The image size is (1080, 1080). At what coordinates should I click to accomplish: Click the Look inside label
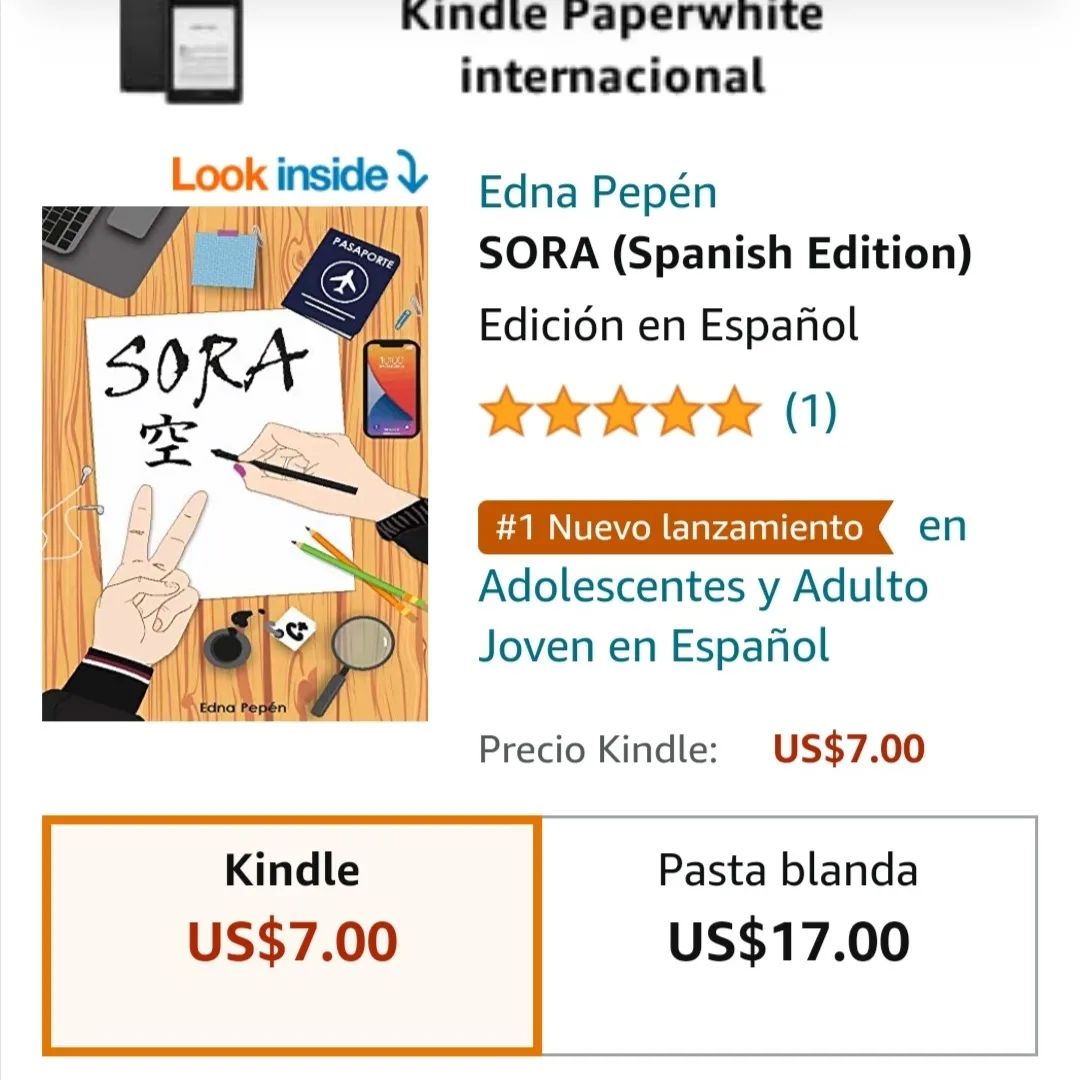(279, 174)
